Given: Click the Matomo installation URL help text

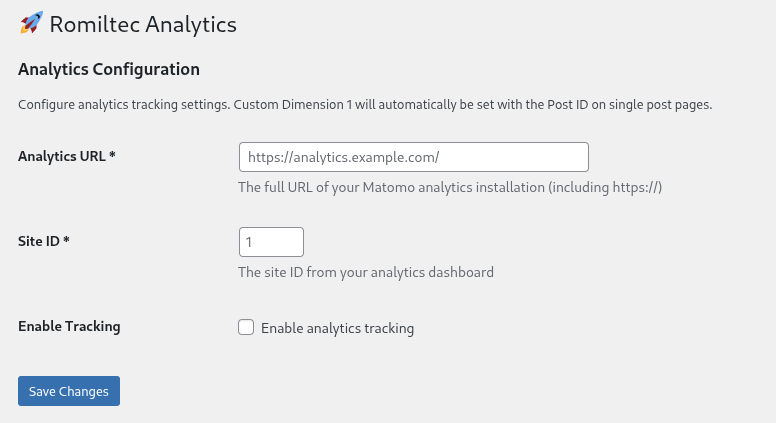Looking at the screenshot, I should click(x=450, y=188).
